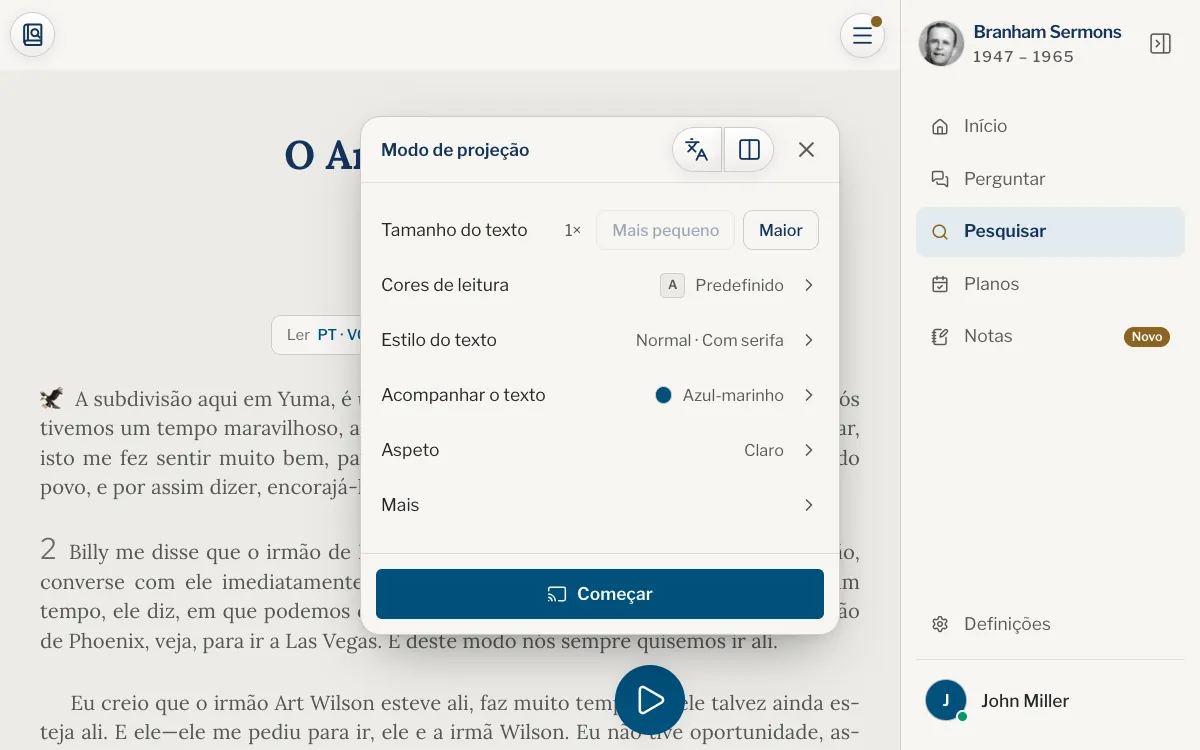Click the calendar check icon beside Planos
Image resolution: width=1200 pixels, height=750 pixels.
[x=940, y=284]
